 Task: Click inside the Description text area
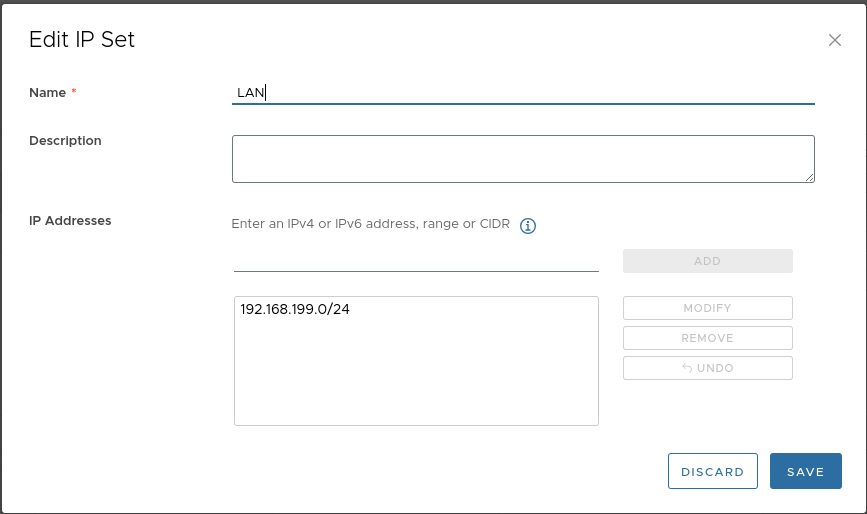[x=522, y=159]
